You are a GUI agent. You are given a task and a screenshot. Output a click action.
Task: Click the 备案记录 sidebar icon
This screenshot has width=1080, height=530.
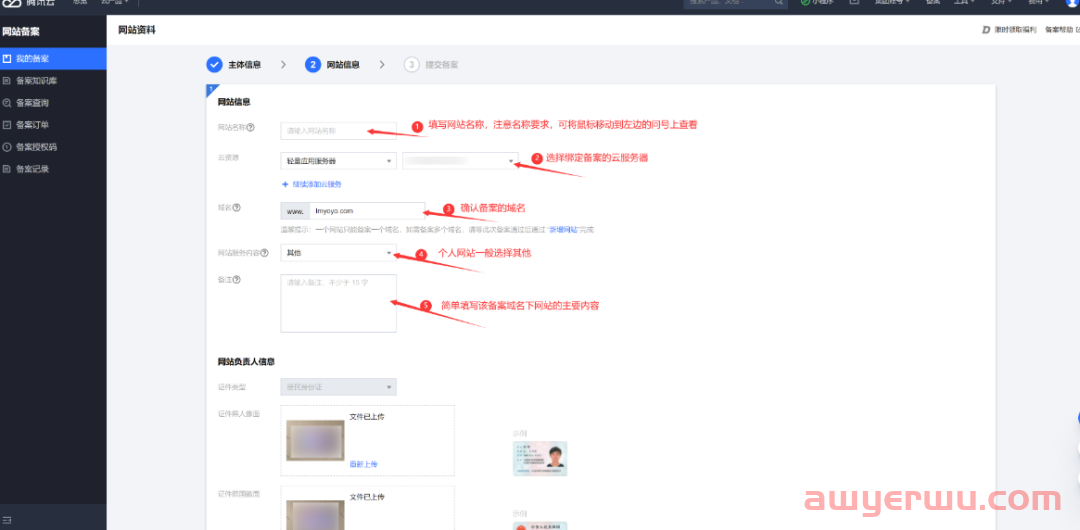[x=7, y=169]
